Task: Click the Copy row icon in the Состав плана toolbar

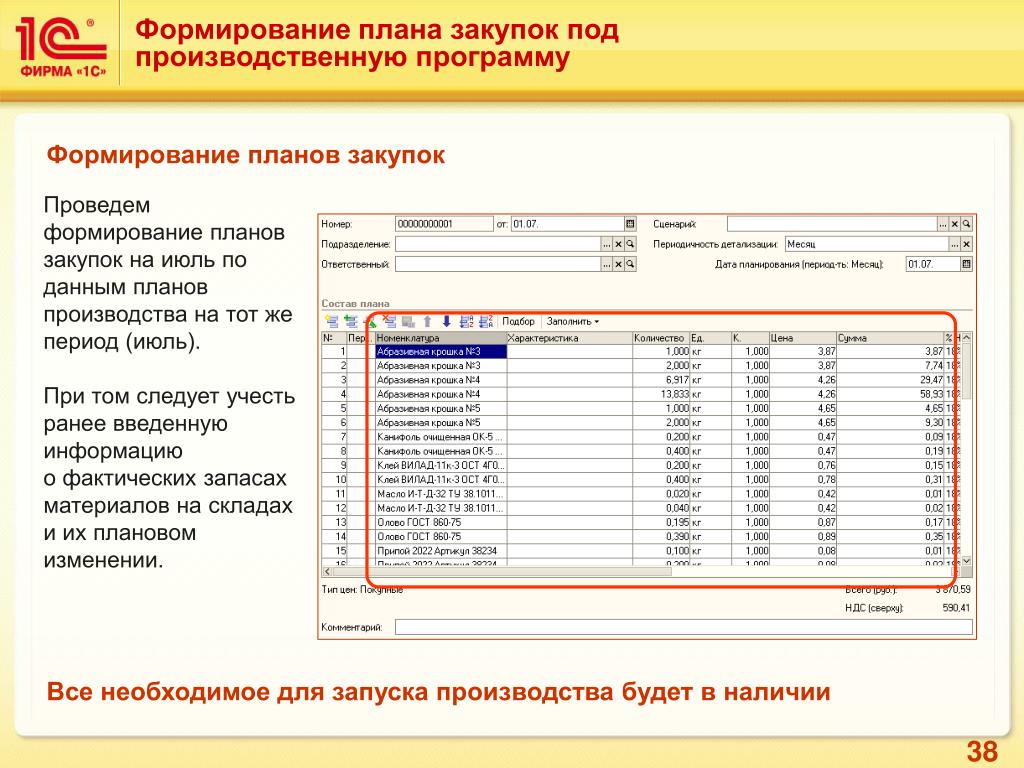Action: click(x=351, y=321)
